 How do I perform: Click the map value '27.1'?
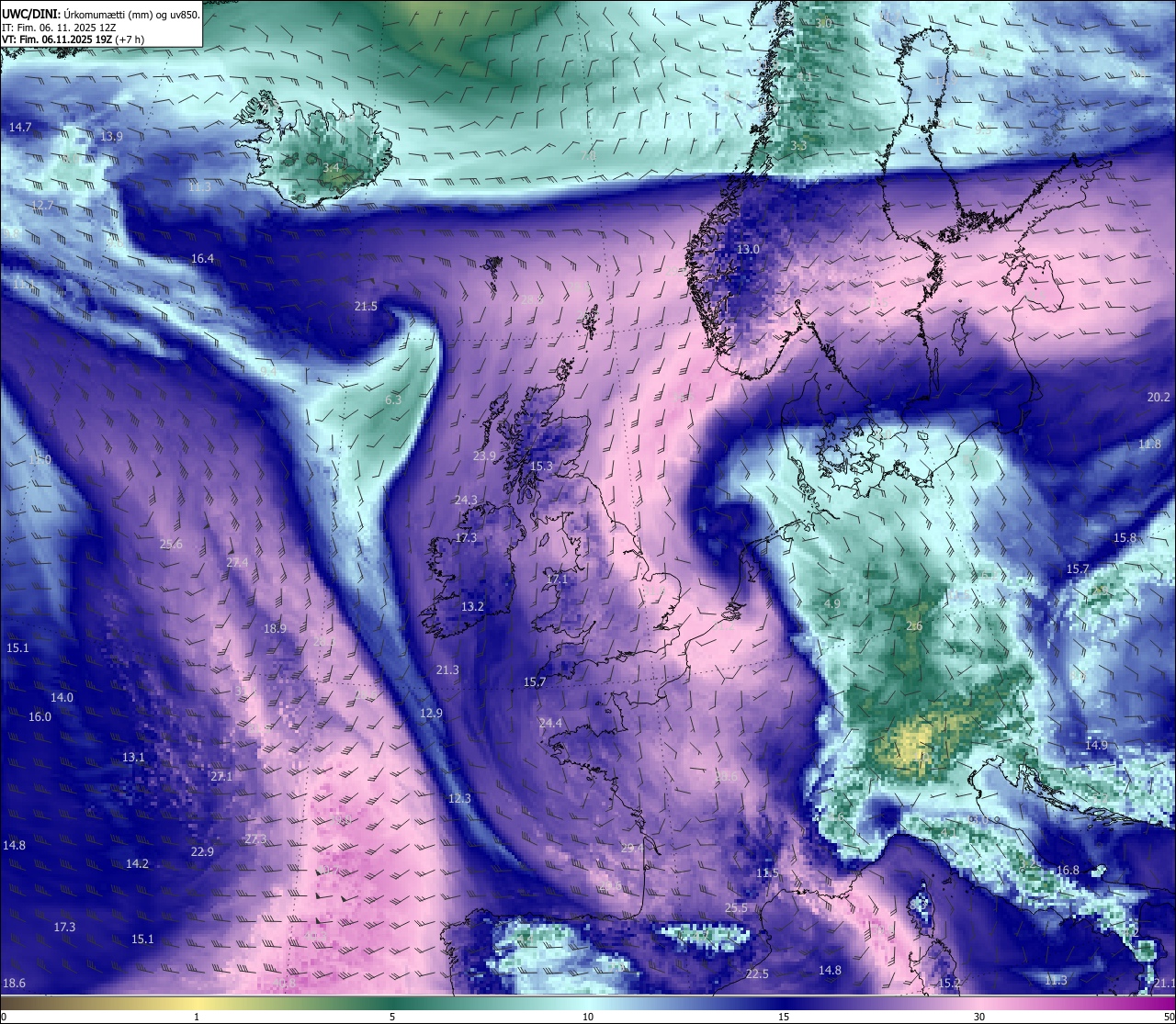coord(221,777)
